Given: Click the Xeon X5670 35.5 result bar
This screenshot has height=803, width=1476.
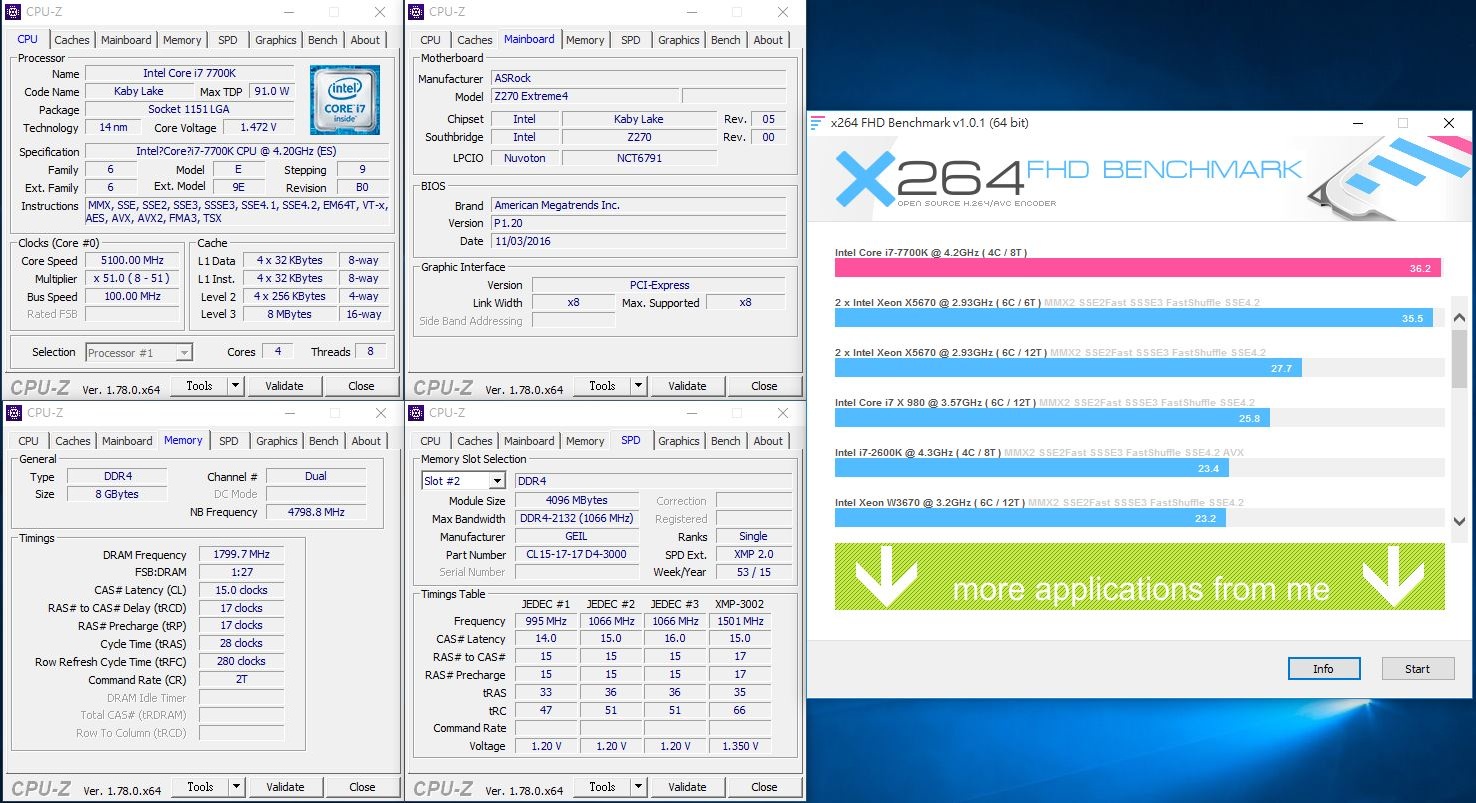Looking at the screenshot, I should coord(1133,318).
